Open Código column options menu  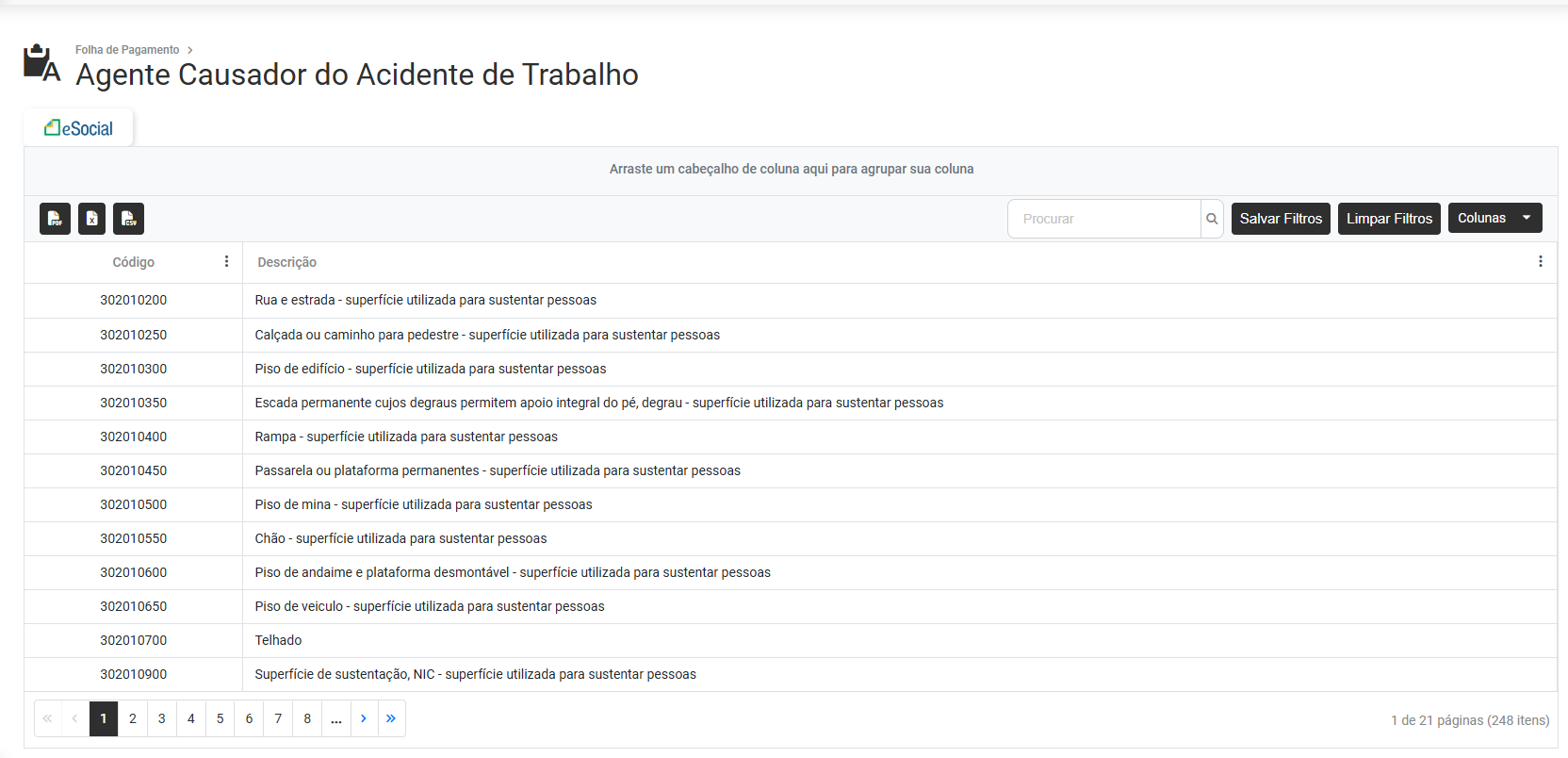click(x=226, y=262)
